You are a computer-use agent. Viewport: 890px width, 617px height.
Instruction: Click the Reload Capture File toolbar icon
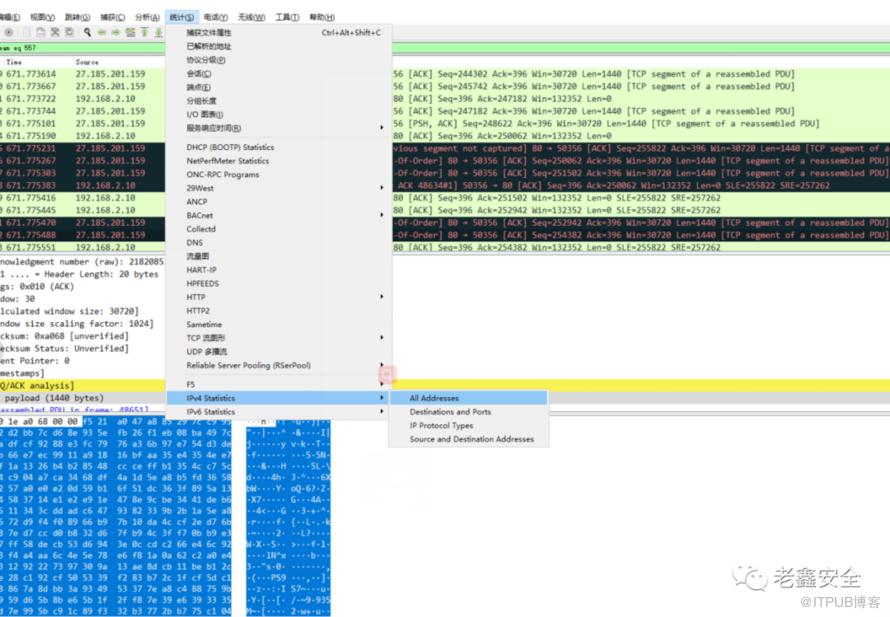70,32
